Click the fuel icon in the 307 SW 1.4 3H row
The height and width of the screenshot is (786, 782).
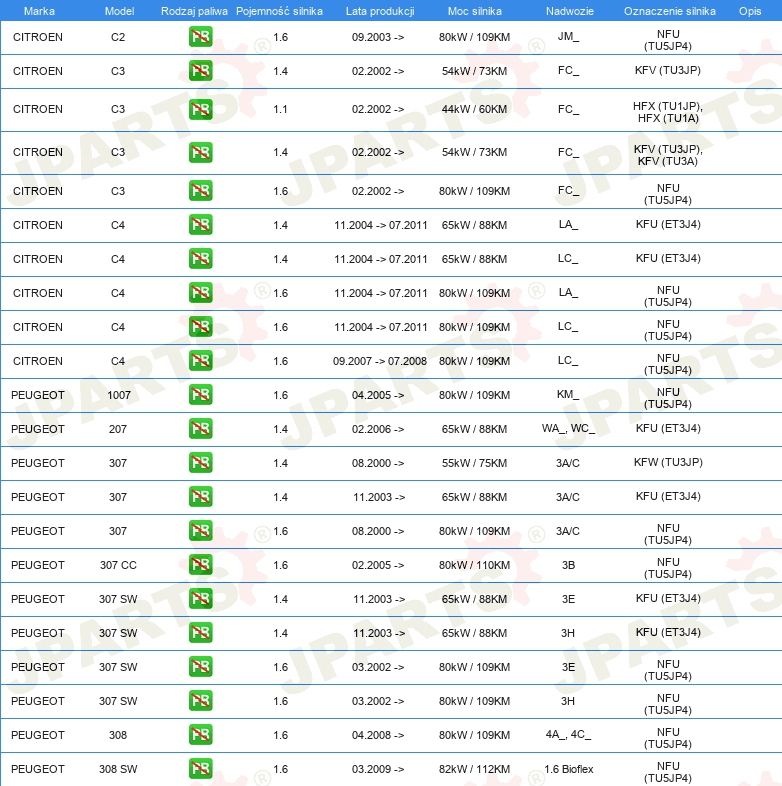tap(201, 633)
